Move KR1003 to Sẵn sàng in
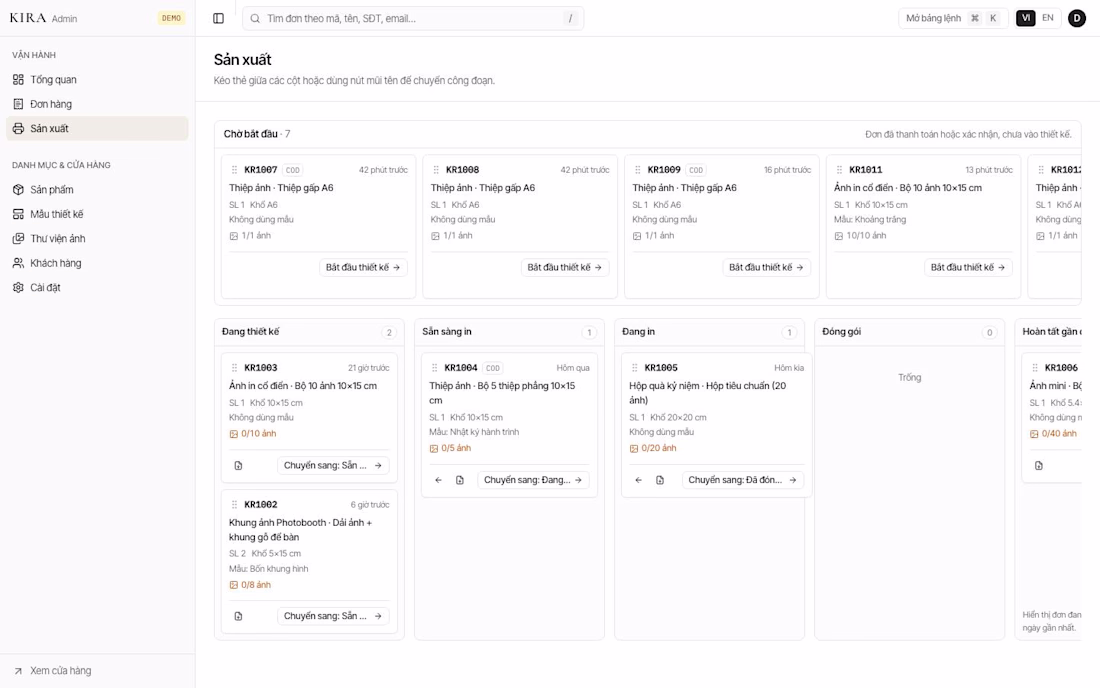Image resolution: width=1100 pixels, height=688 pixels. (333, 466)
